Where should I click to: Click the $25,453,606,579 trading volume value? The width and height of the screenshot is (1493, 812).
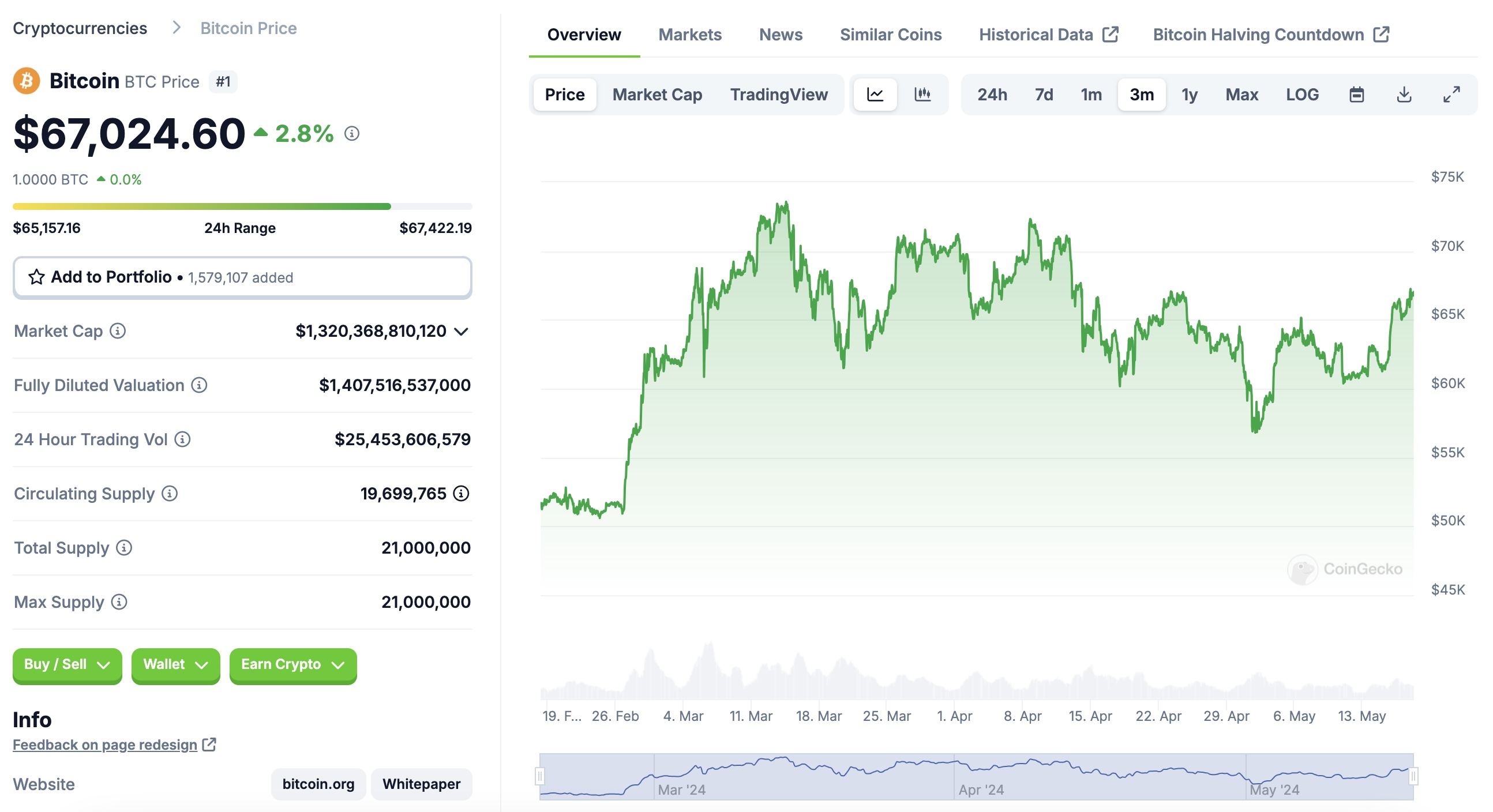[x=403, y=439]
